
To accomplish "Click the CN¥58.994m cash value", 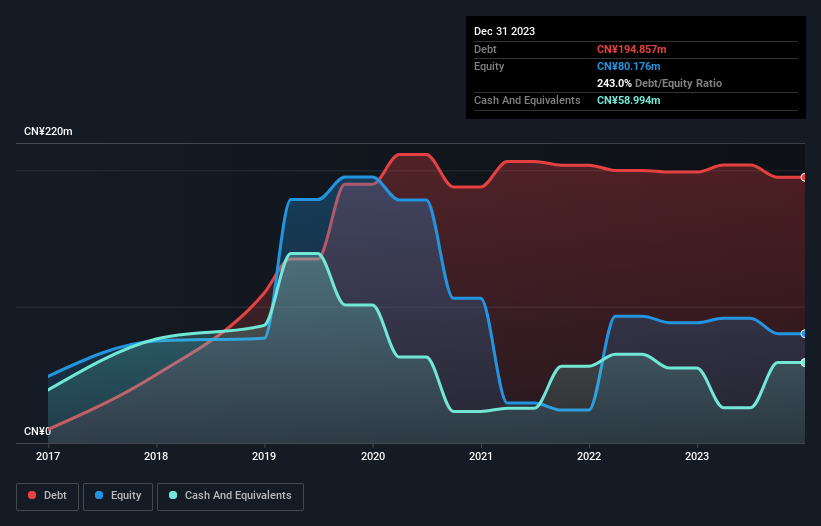I will [628, 100].
